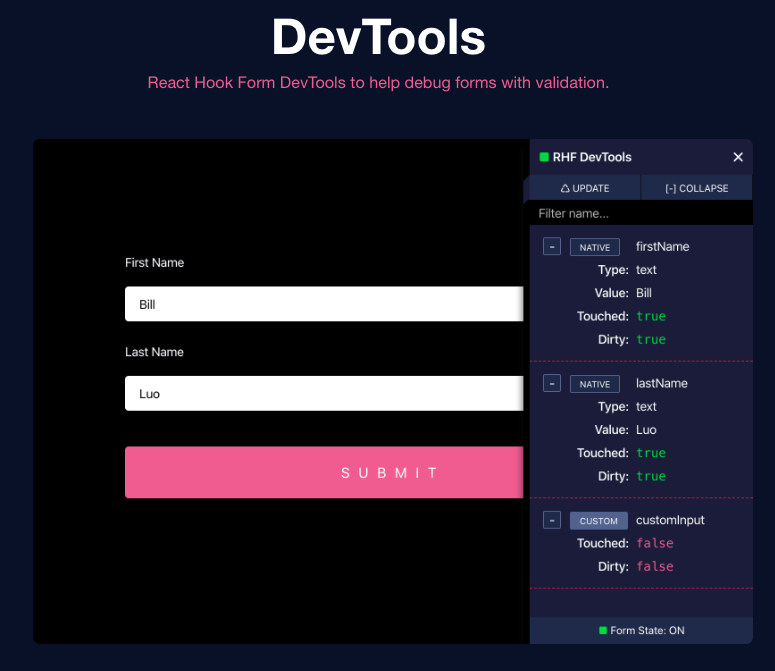Toggle the Form State: ON bar
The height and width of the screenshot is (671, 775).
[x=641, y=630]
